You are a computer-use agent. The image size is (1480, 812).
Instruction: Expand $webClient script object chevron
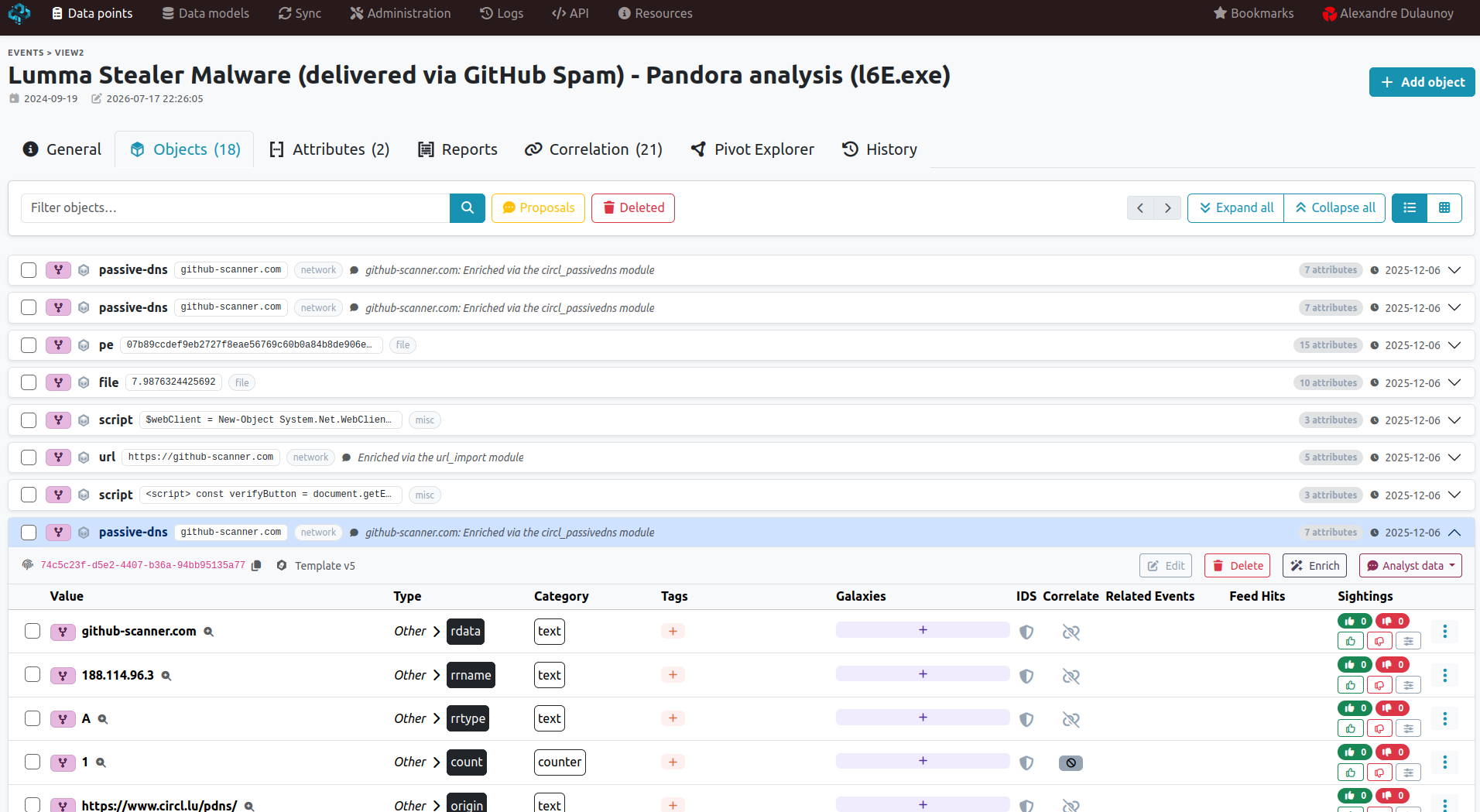click(1454, 420)
